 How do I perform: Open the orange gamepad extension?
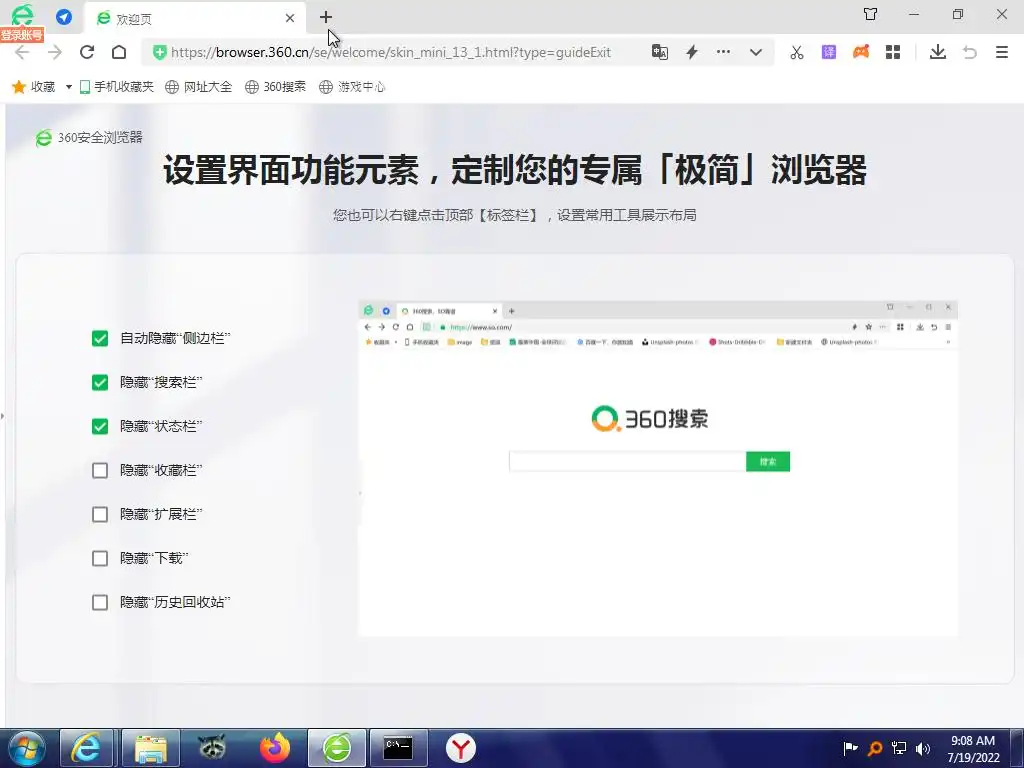861,52
